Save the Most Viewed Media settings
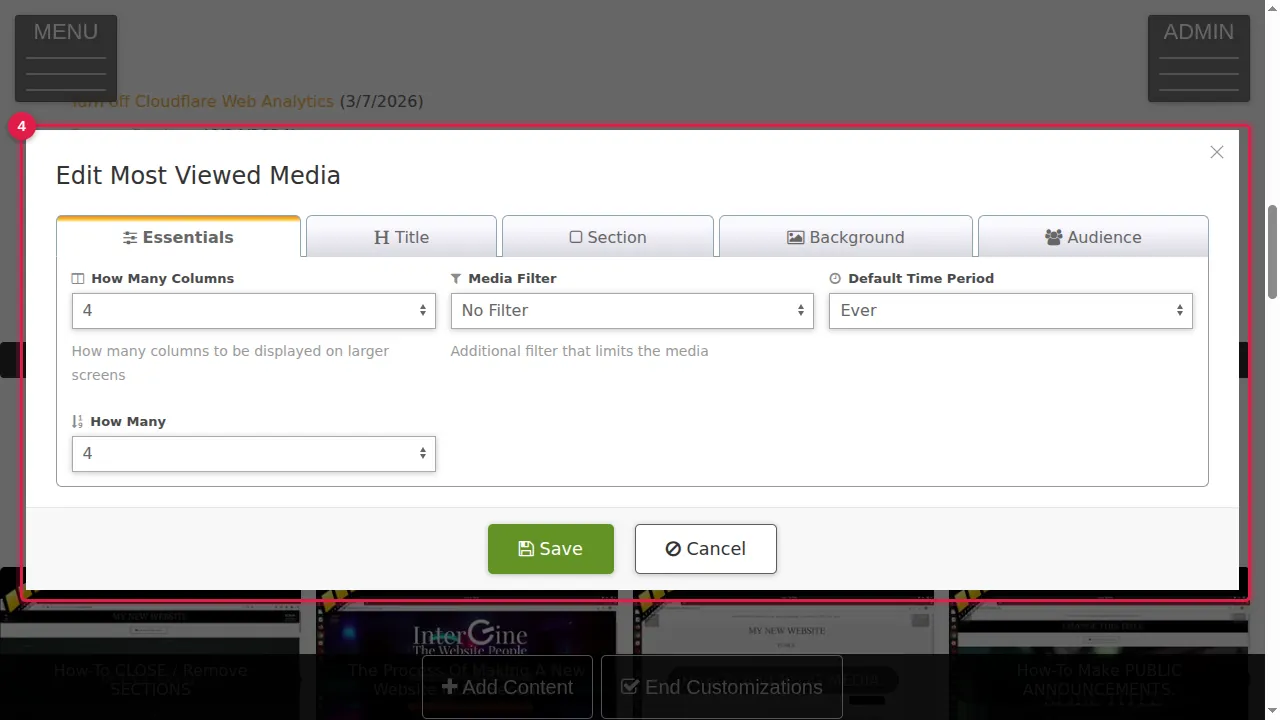This screenshot has width=1280, height=720. (551, 549)
